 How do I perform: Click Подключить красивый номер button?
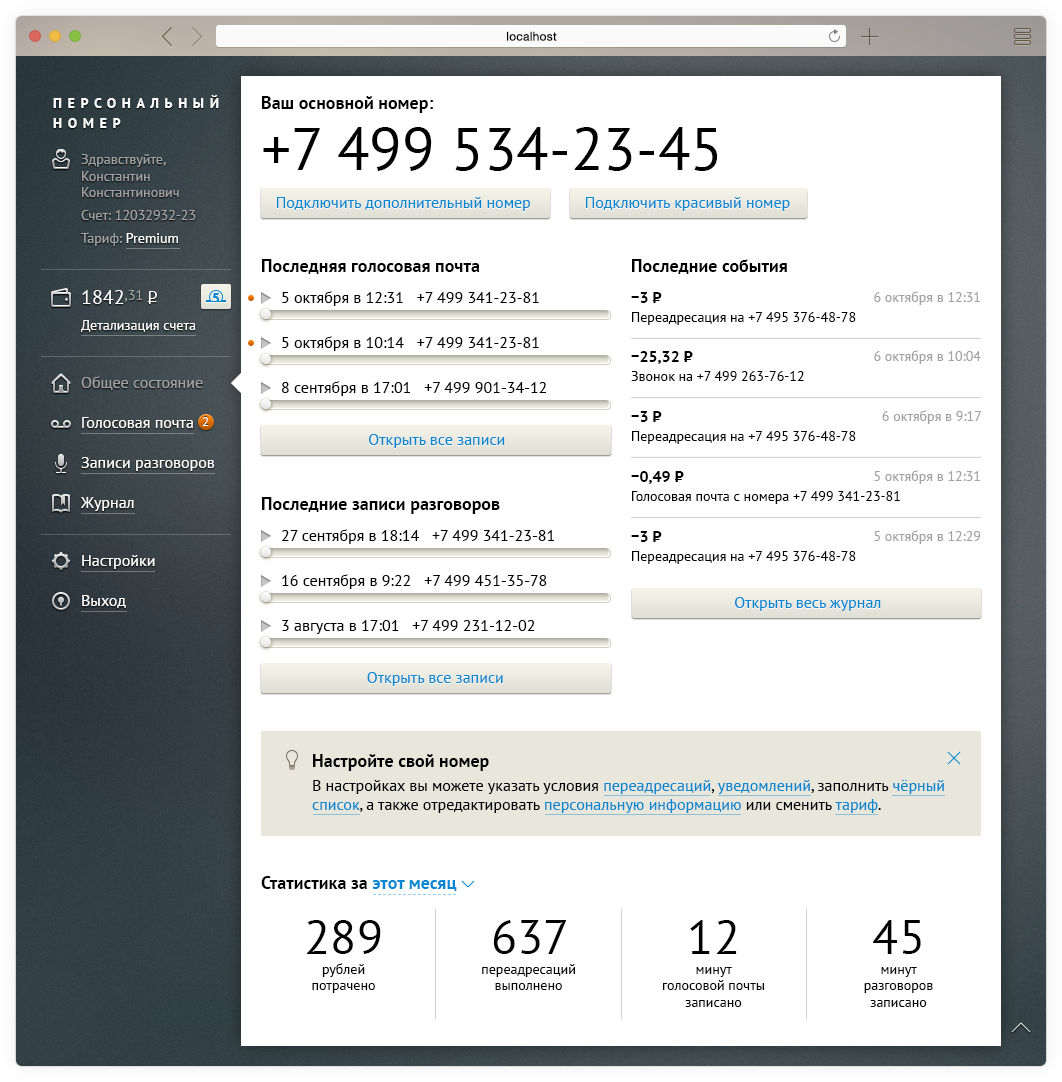[x=688, y=204]
